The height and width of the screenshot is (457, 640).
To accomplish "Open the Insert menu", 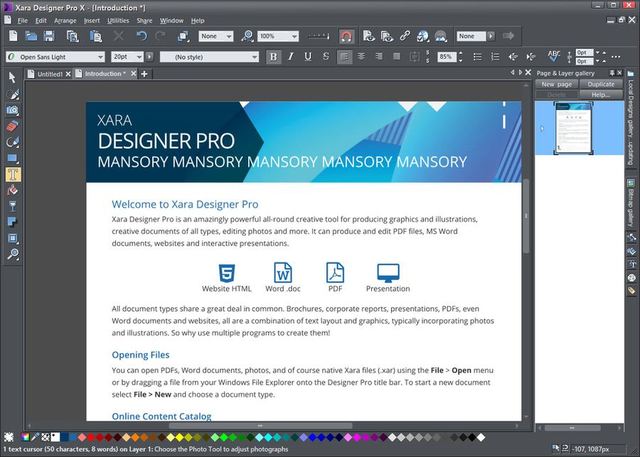I will point(91,21).
